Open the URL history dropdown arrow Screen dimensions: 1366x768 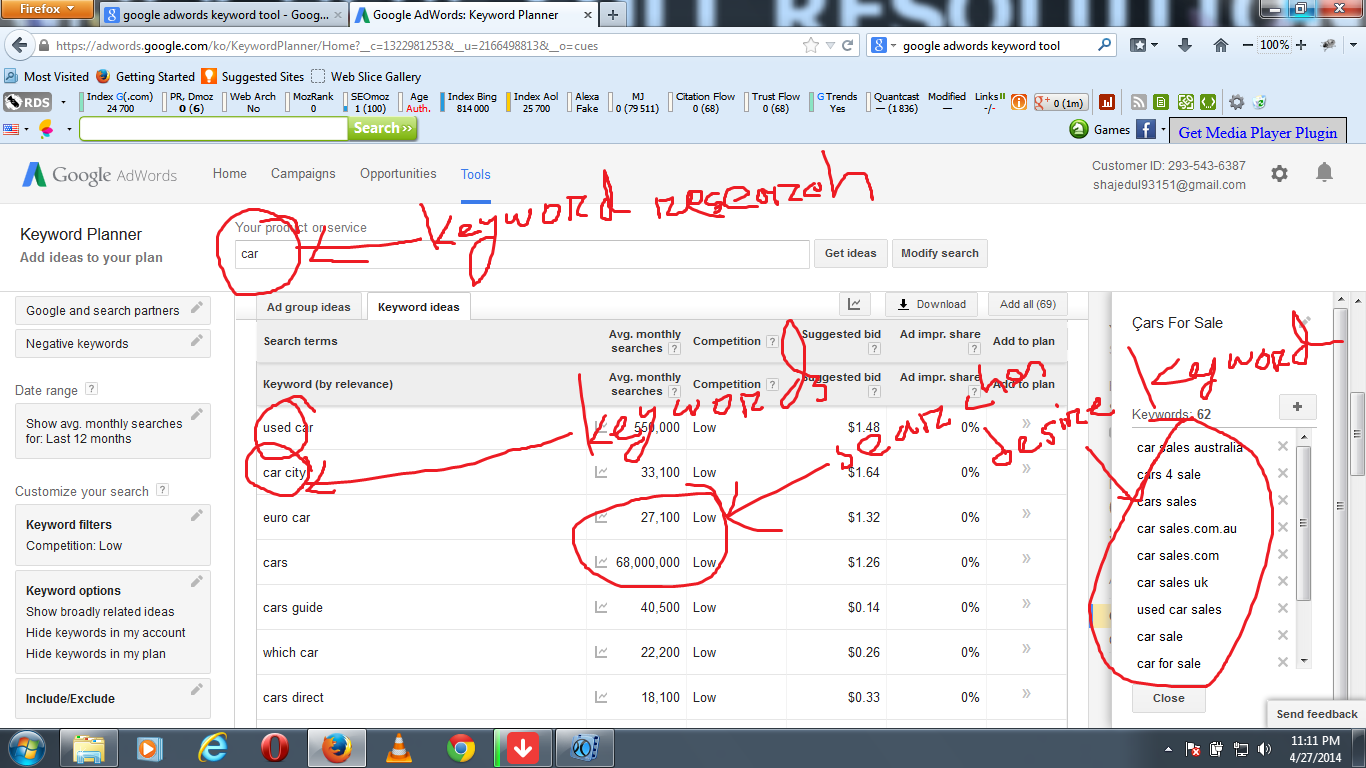tap(830, 45)
